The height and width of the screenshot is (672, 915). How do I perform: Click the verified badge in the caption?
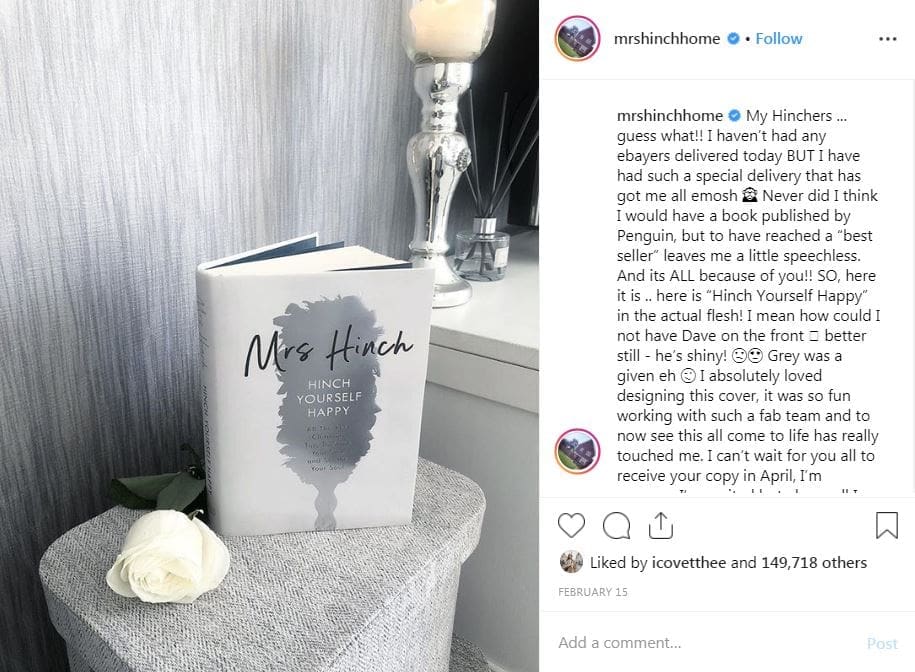click(x=735, y=116)
